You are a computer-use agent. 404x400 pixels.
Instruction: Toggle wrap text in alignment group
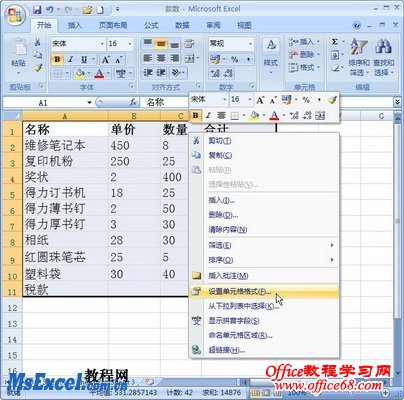click(189, 43)
